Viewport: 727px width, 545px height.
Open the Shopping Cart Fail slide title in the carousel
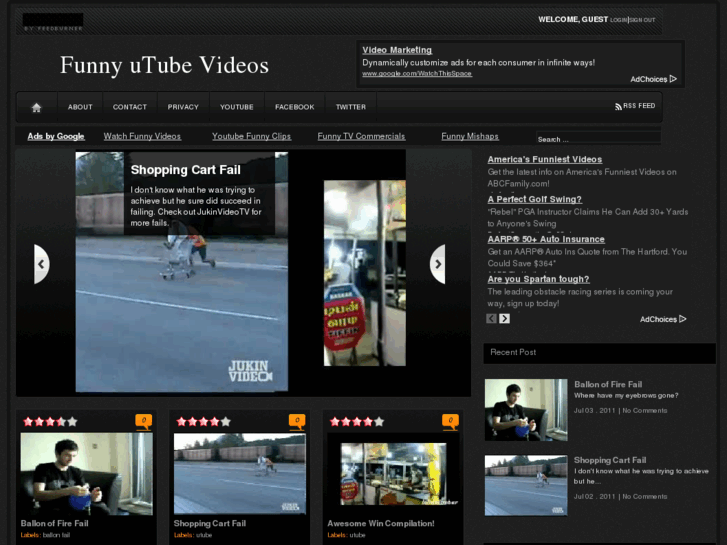coord(185,170)
